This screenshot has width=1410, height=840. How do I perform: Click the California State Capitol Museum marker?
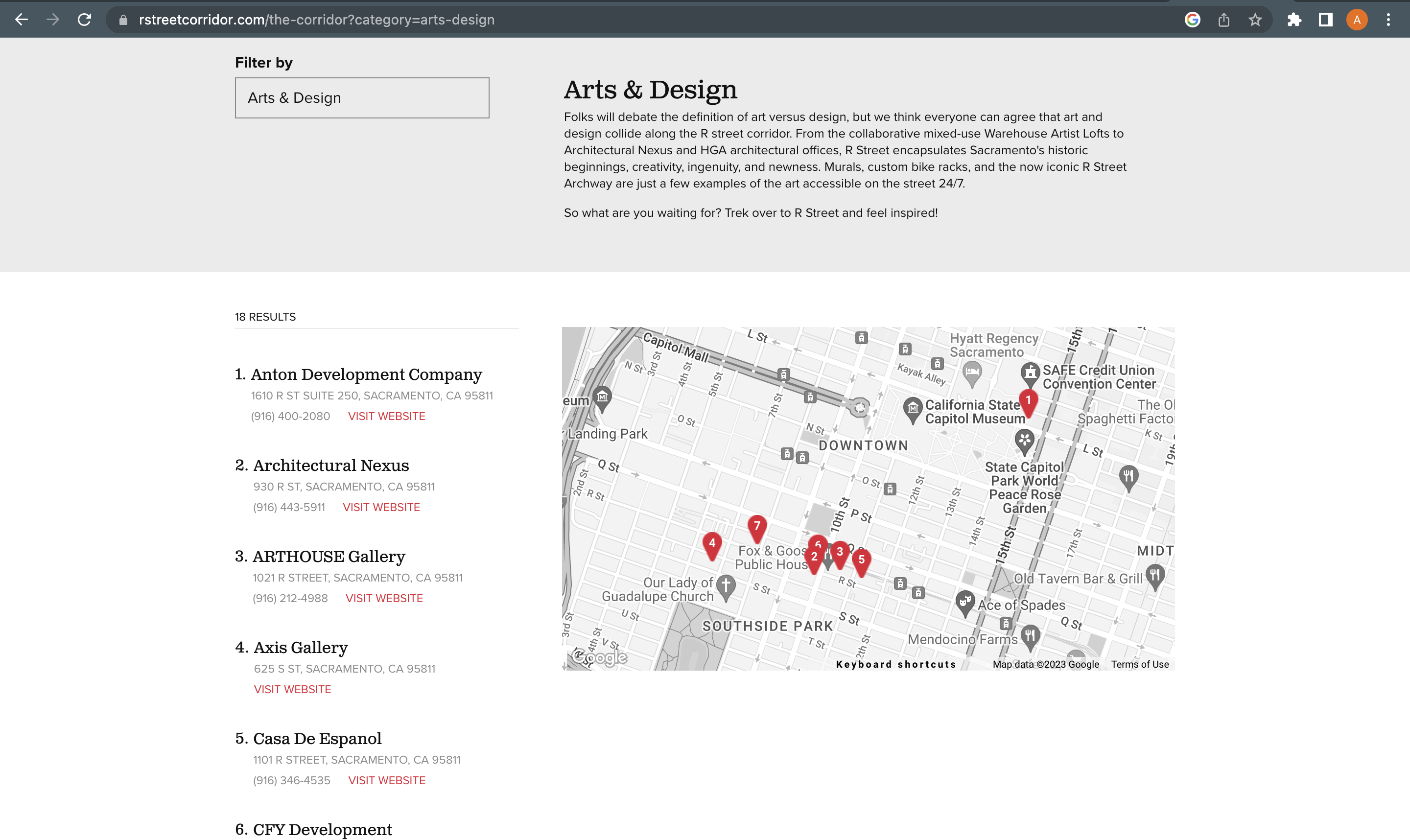(x=913, y=409)
